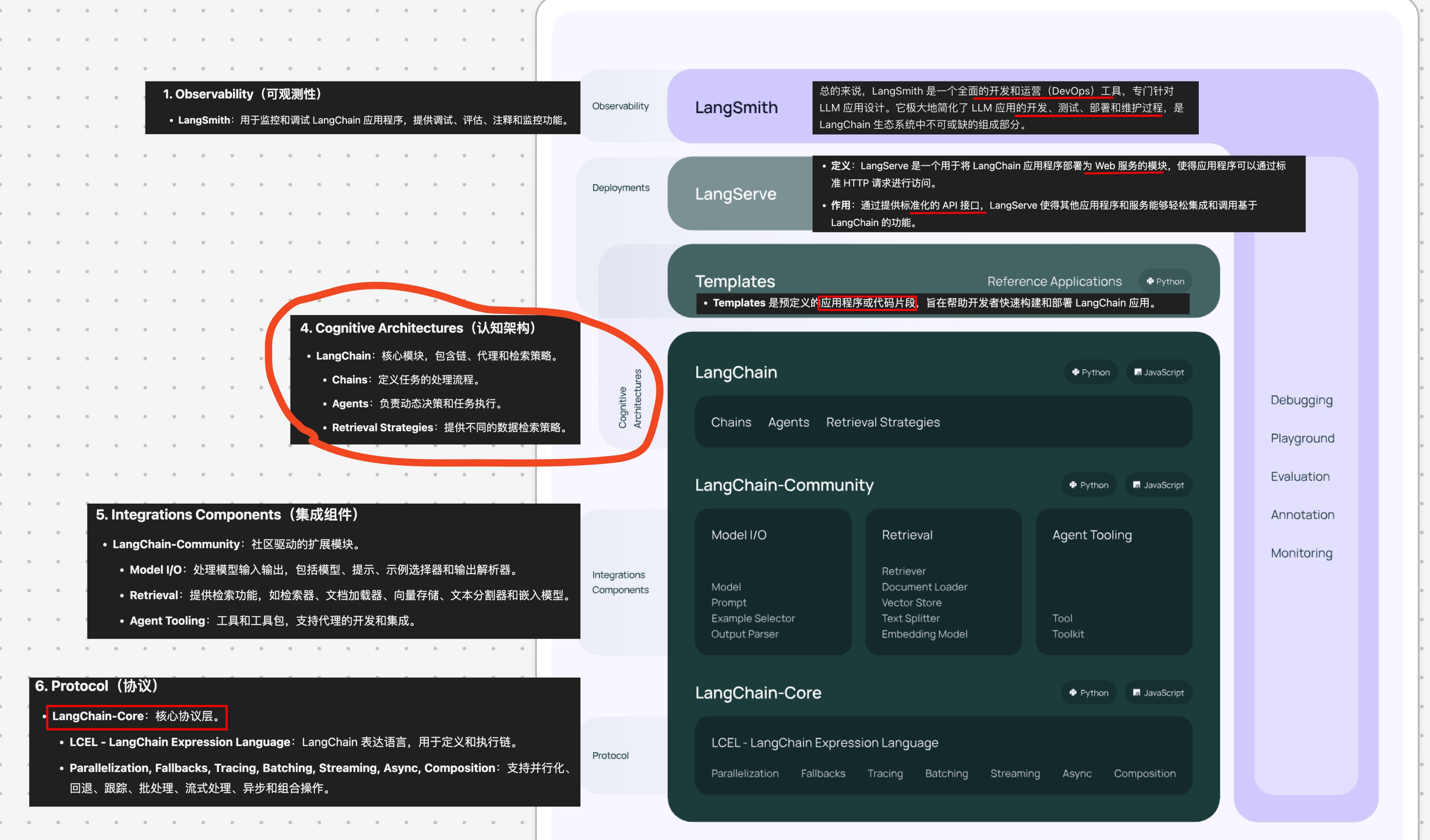The height and width of the screenshot is (840, 1430).
Task: Click Text Splitter in the Retrieval card
Action: (x=910, y=618)
